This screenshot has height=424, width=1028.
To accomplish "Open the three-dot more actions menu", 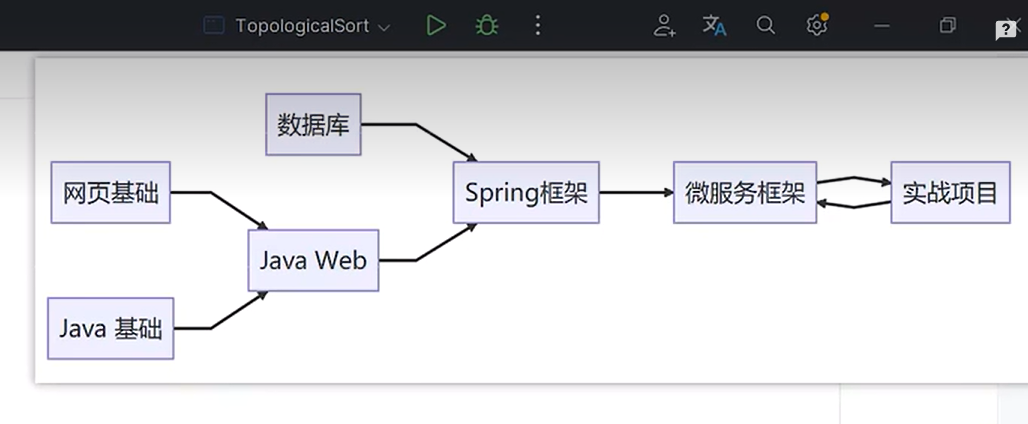I will tap(538, 26).
